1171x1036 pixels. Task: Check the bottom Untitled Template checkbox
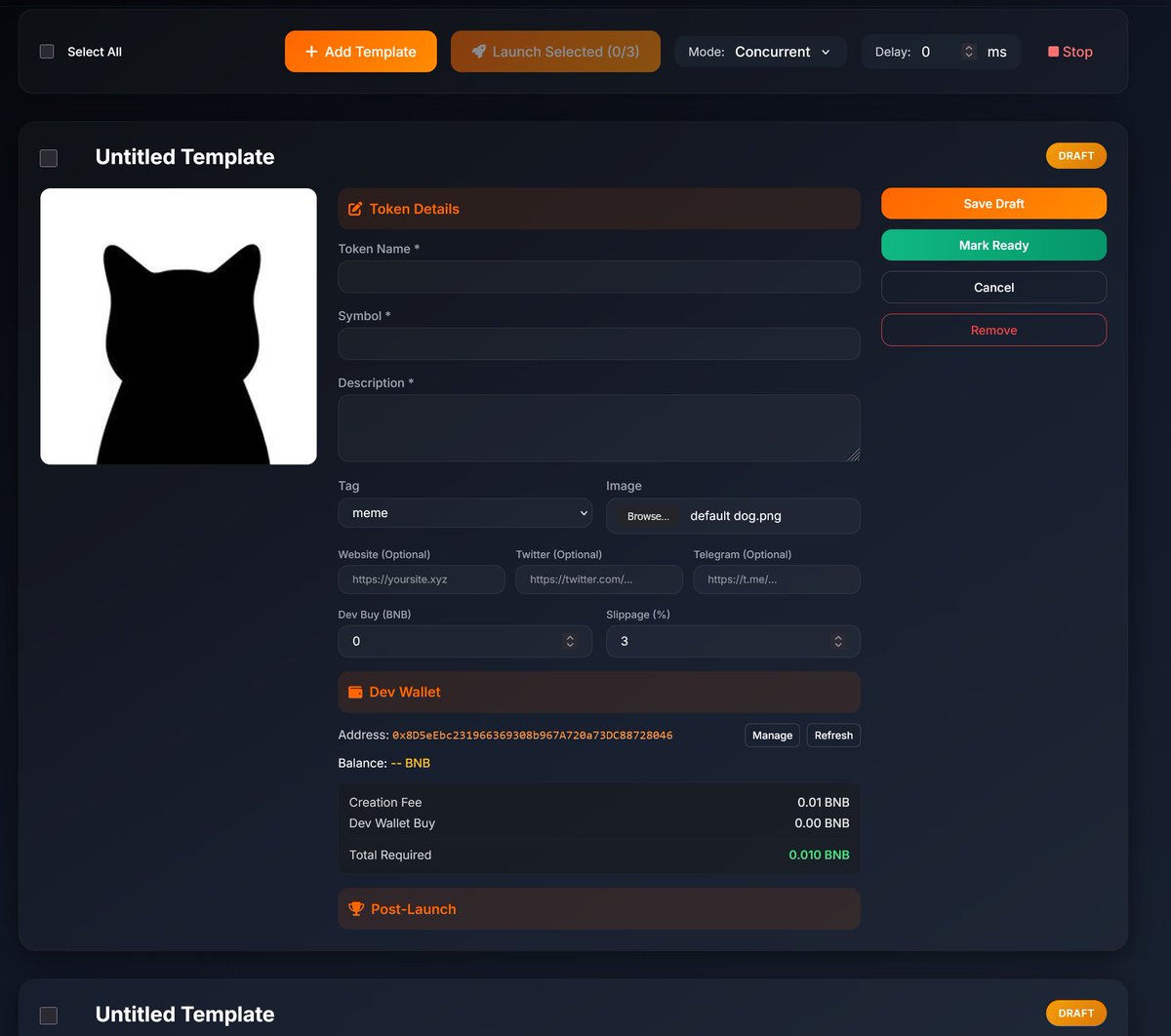[49, 1015]
